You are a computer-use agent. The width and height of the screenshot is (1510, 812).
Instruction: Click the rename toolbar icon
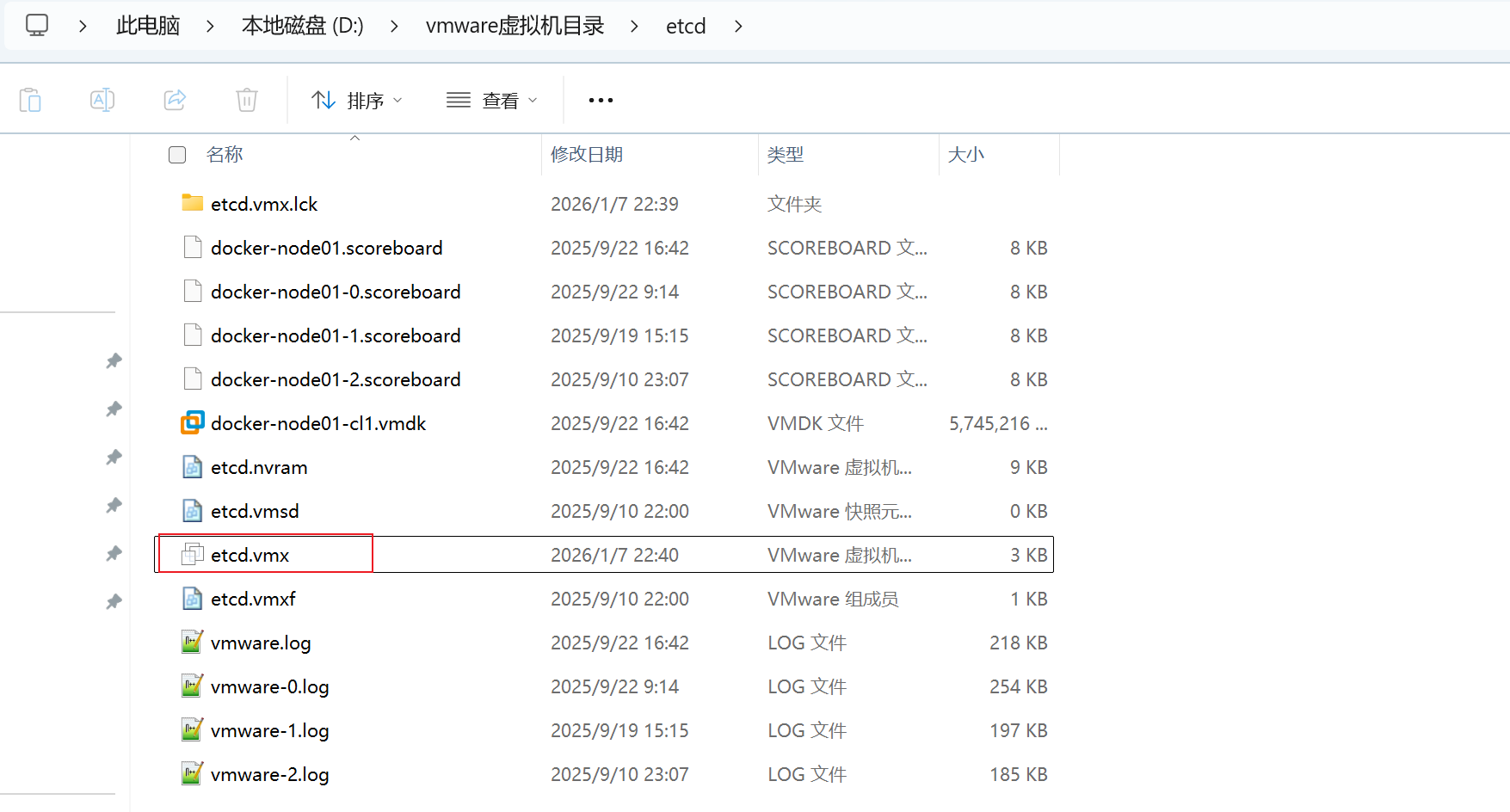coord(102,100)
